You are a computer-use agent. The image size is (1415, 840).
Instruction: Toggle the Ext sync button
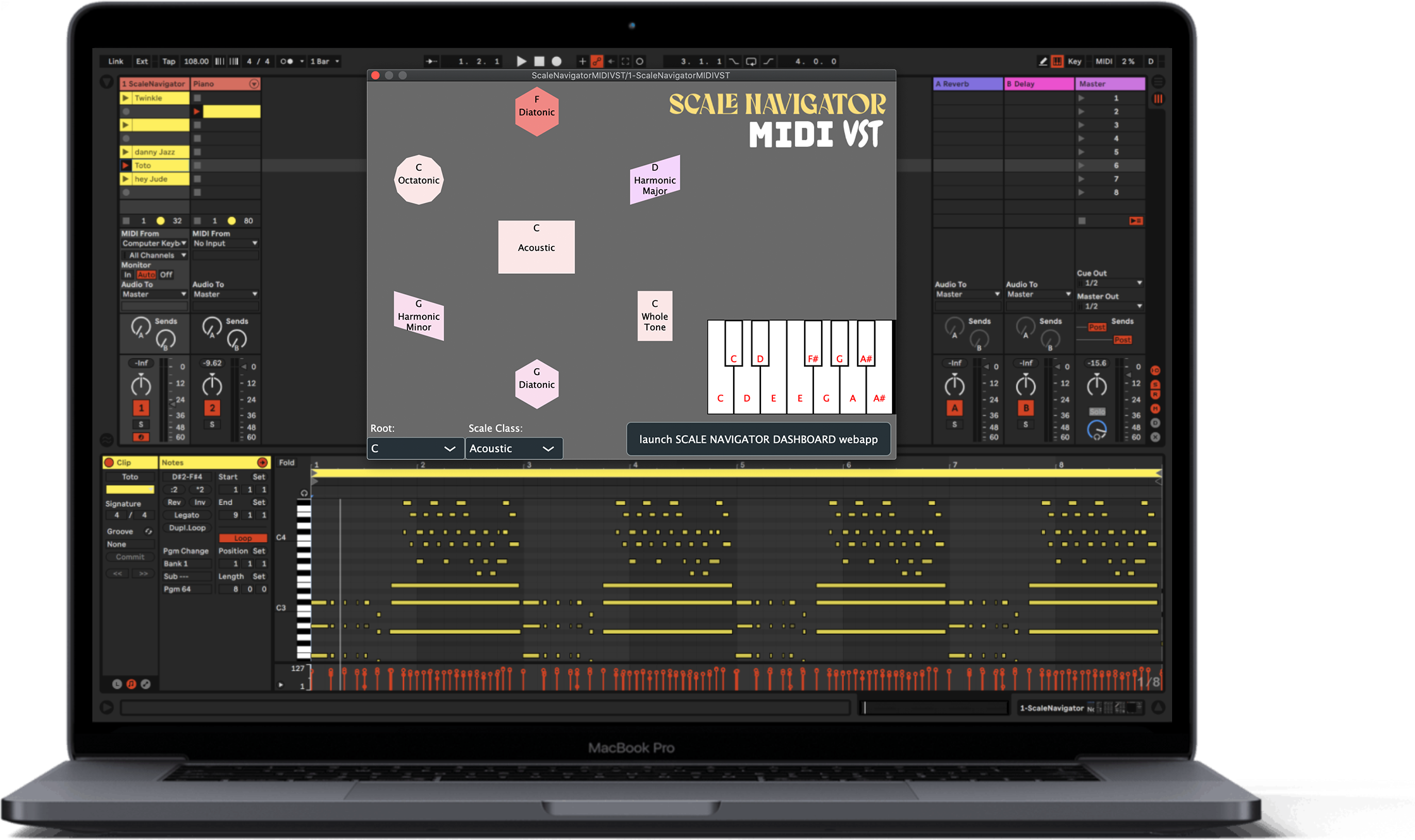142,61
